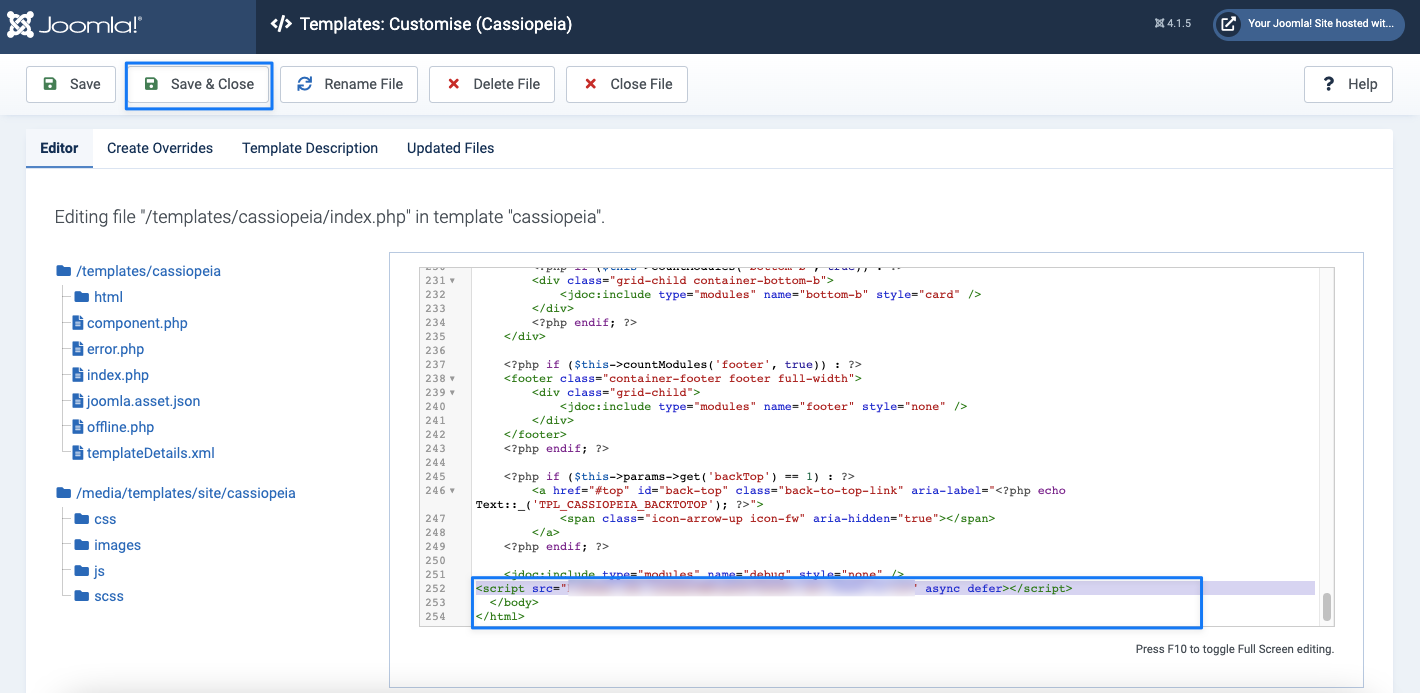Click the red X on Close File

[591, 84]
